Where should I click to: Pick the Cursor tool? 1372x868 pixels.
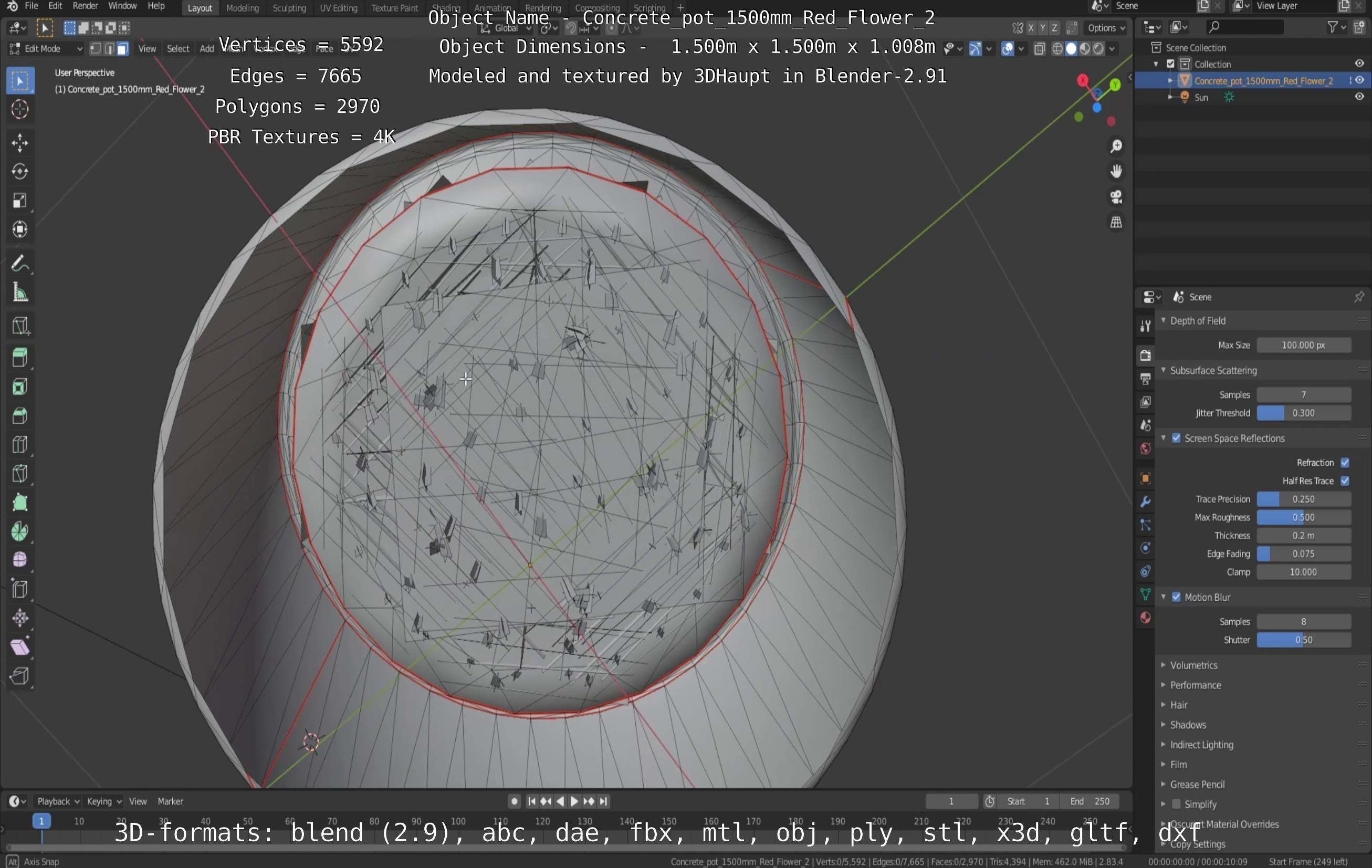coord(20,109)
